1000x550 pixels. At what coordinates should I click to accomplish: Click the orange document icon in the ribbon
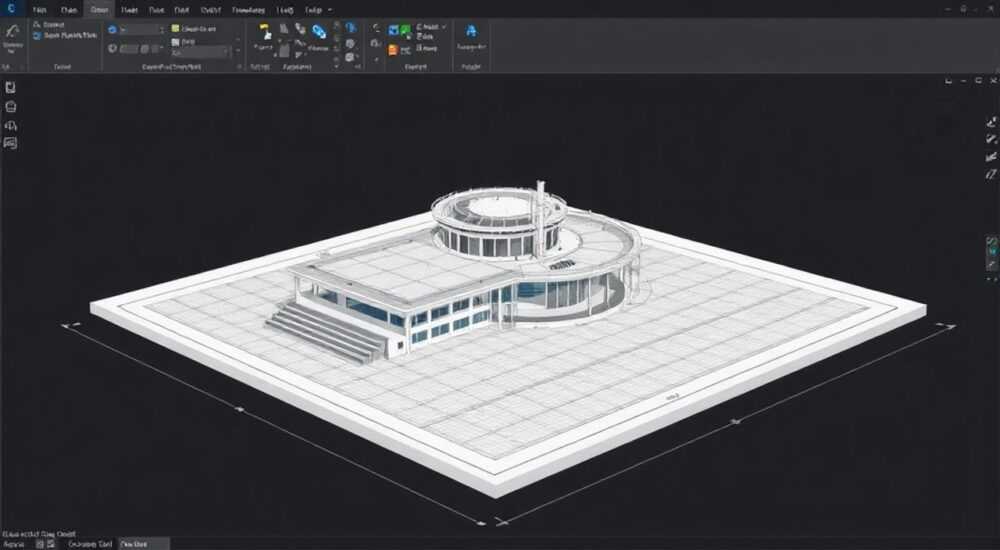tap(393, 50)
